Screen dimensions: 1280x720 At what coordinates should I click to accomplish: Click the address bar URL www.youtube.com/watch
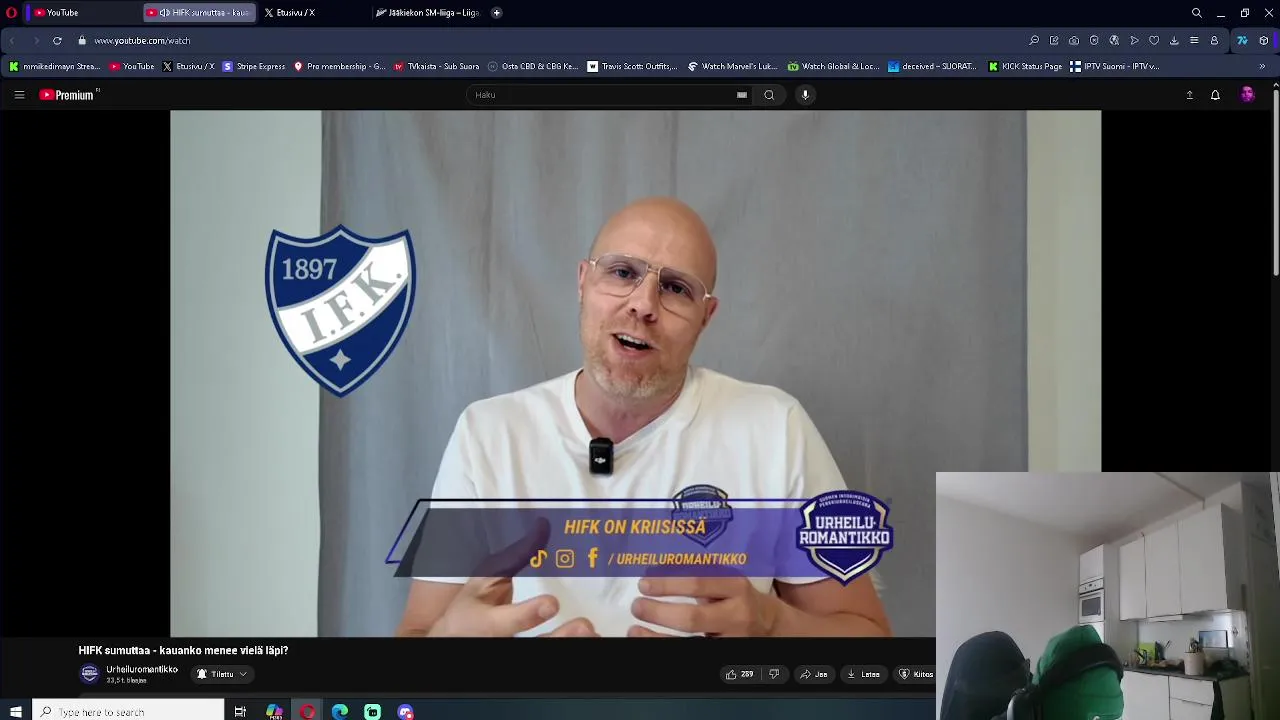142,41
